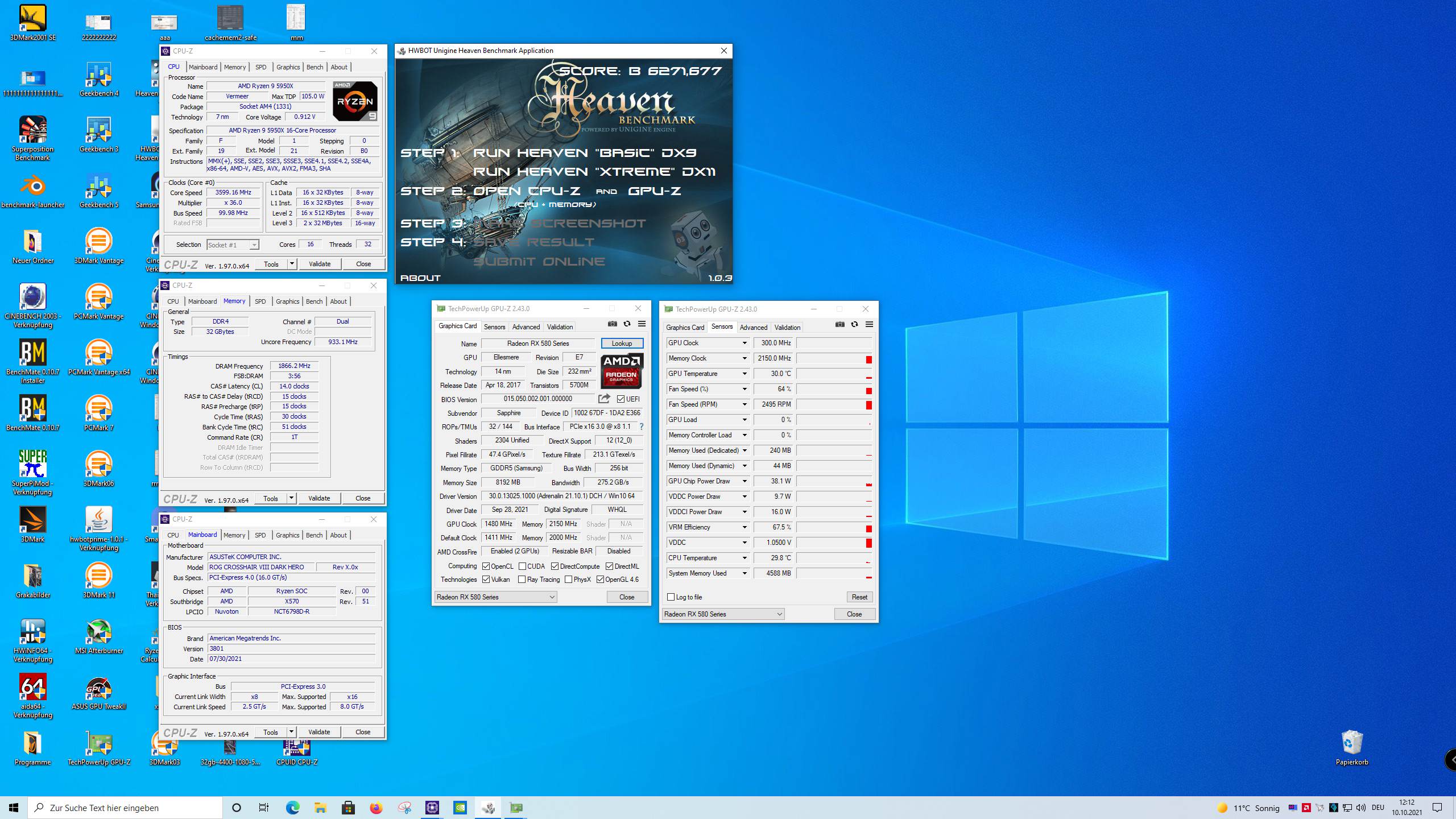The image size is (1456, 819).
Task: Open hamburger menu in GPU-Z Graphics Card window
Action: (642, 324)
